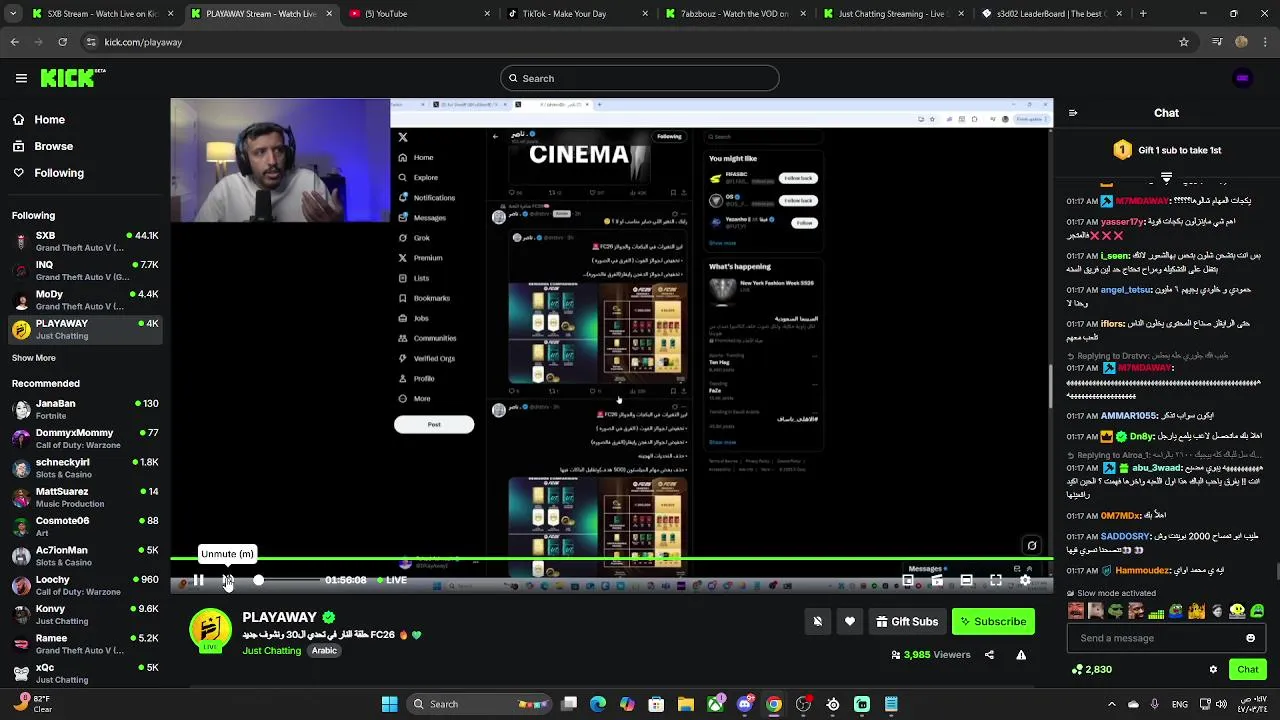View the 2,830 channel points
The width and height of the screenshot is (1280, 720).
pyautogui.click(x=1091, y=669)
